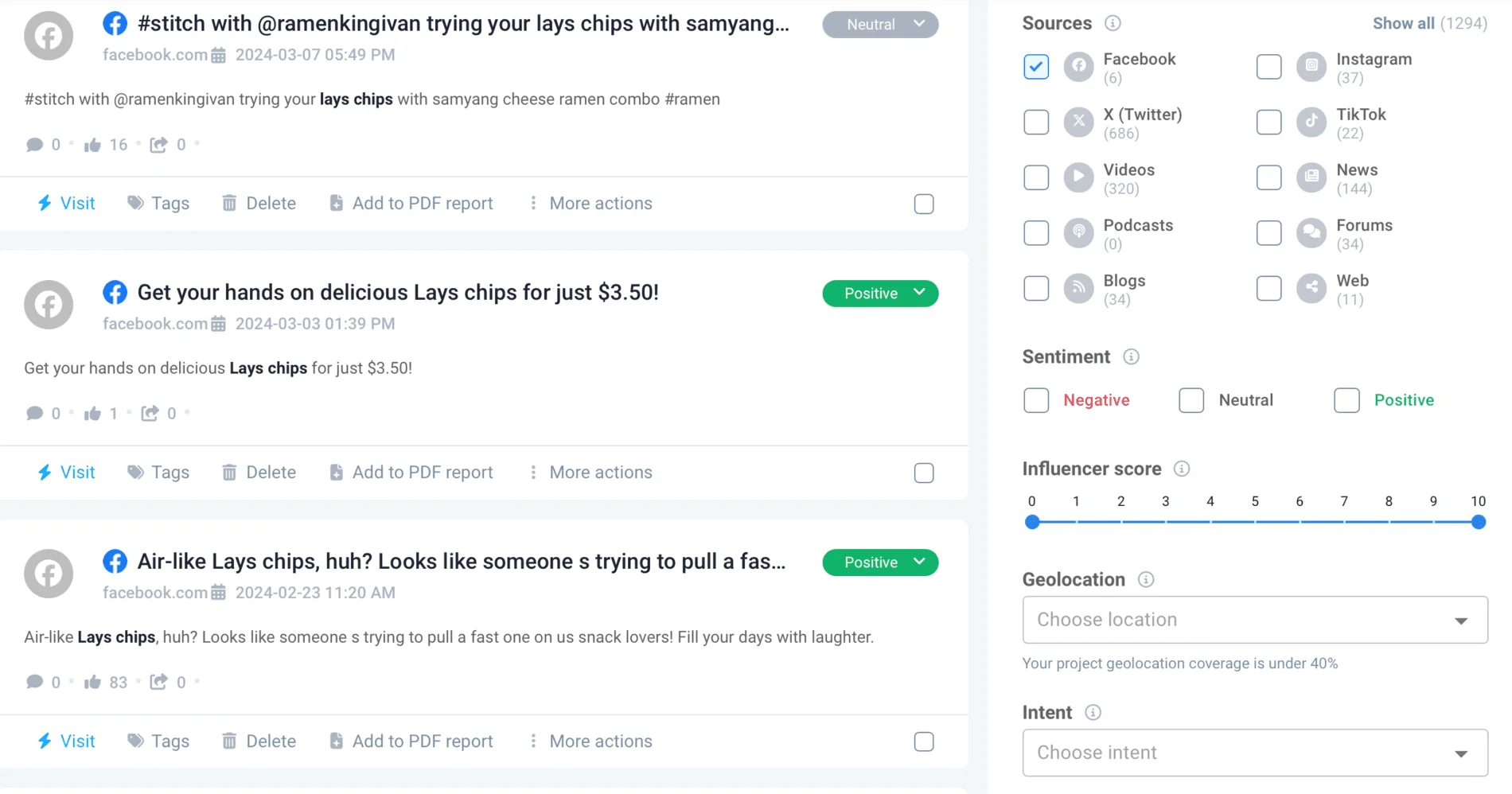The image size is (1512, 794).
Task: Click the X (Twitter) source icon
Action: click(1078, 122)
